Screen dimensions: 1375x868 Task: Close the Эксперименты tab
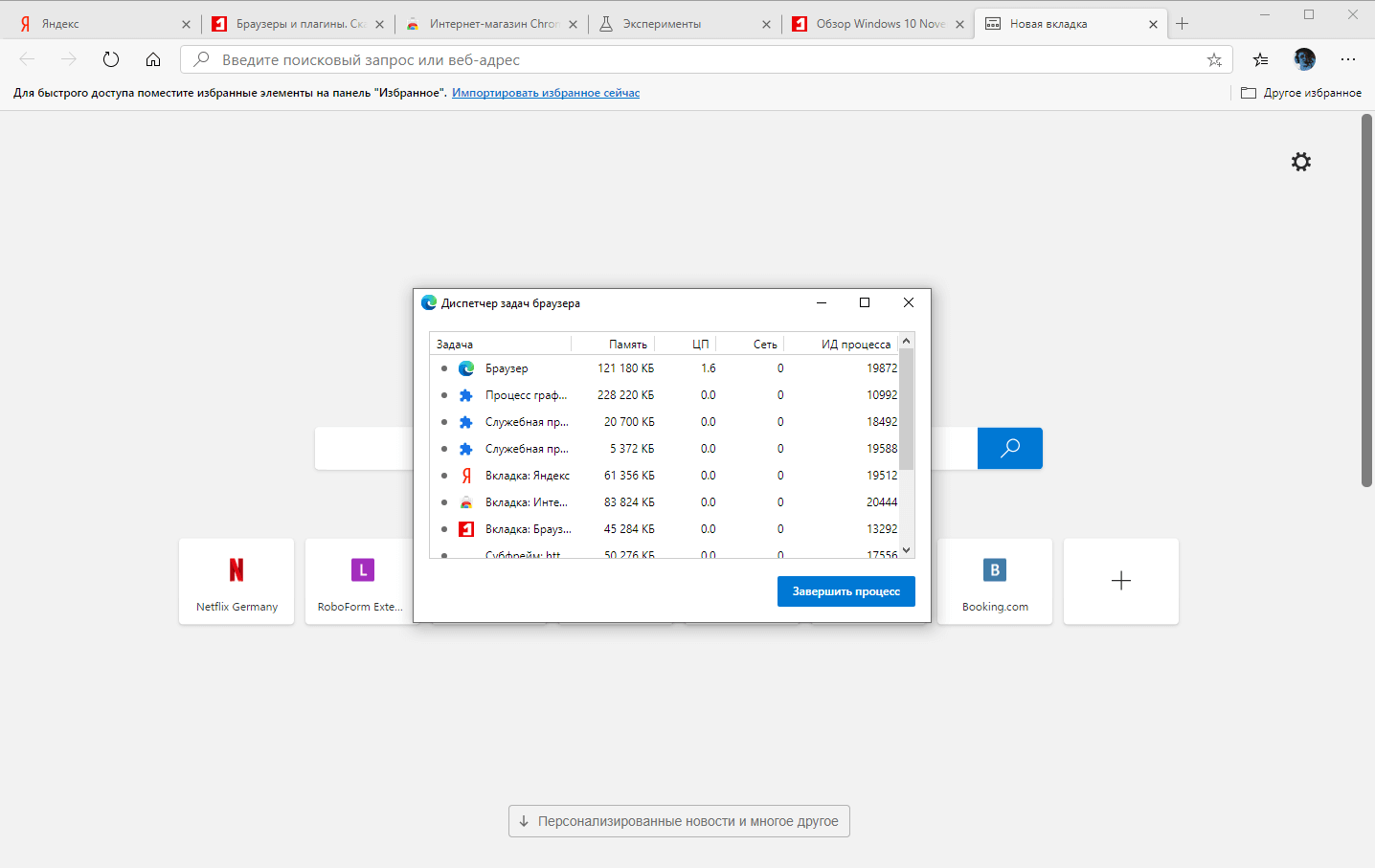[x=766, y=25]
